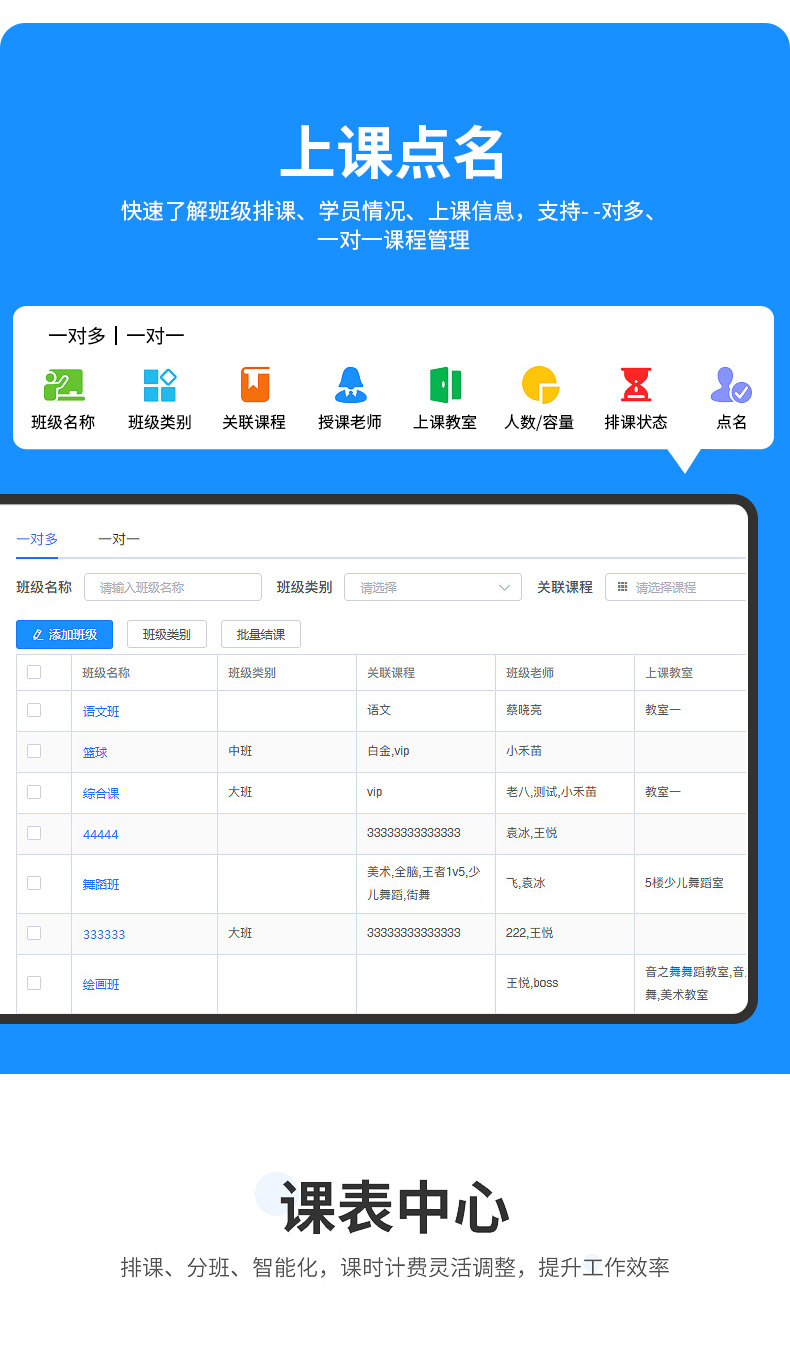The image size is (790, 1350).
Task: Expand the 关联课程 course selector
Action: 676,587
